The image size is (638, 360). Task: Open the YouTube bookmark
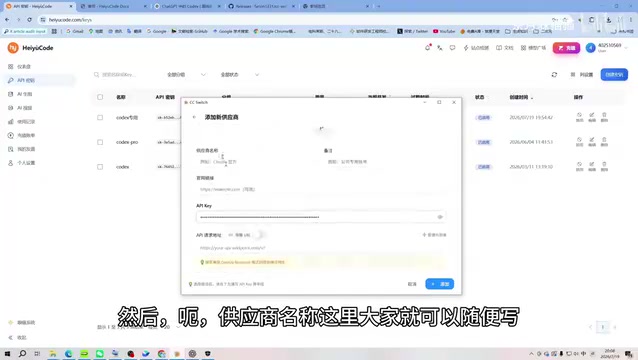click(444, 31)
